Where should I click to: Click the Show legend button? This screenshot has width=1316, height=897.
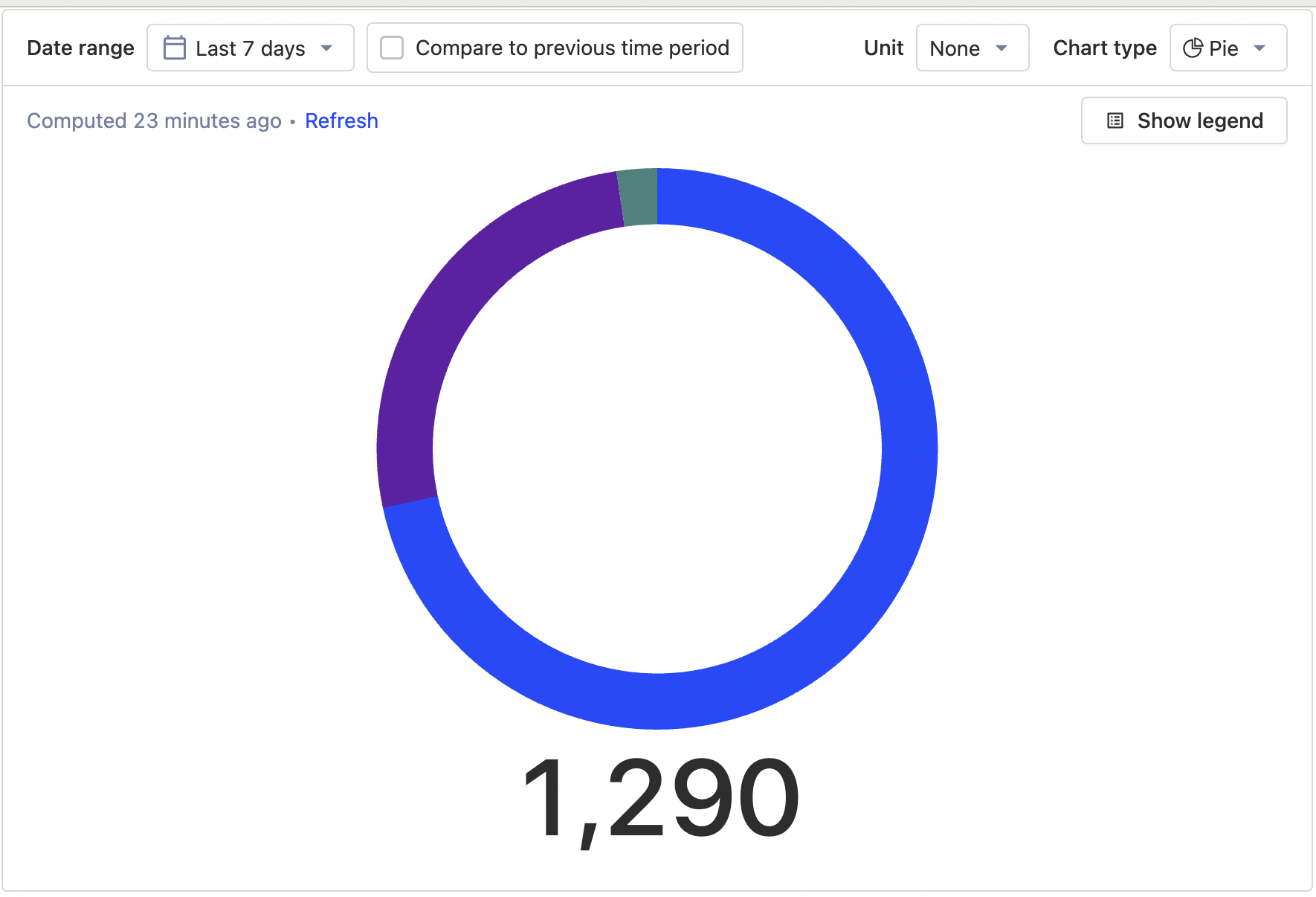tap(1184, 120)
